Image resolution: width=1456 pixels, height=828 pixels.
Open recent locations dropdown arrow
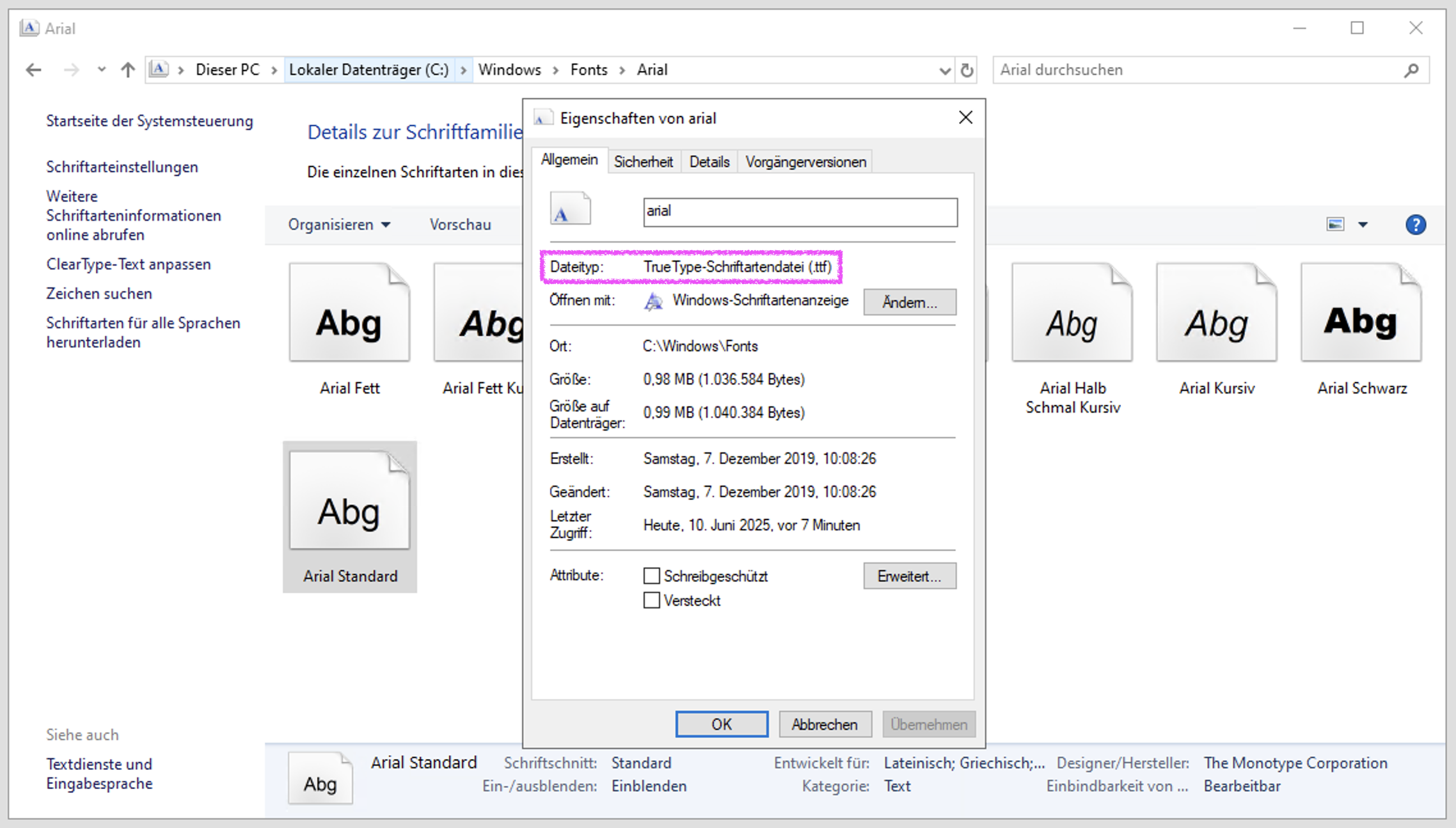[x=101, y=70]
